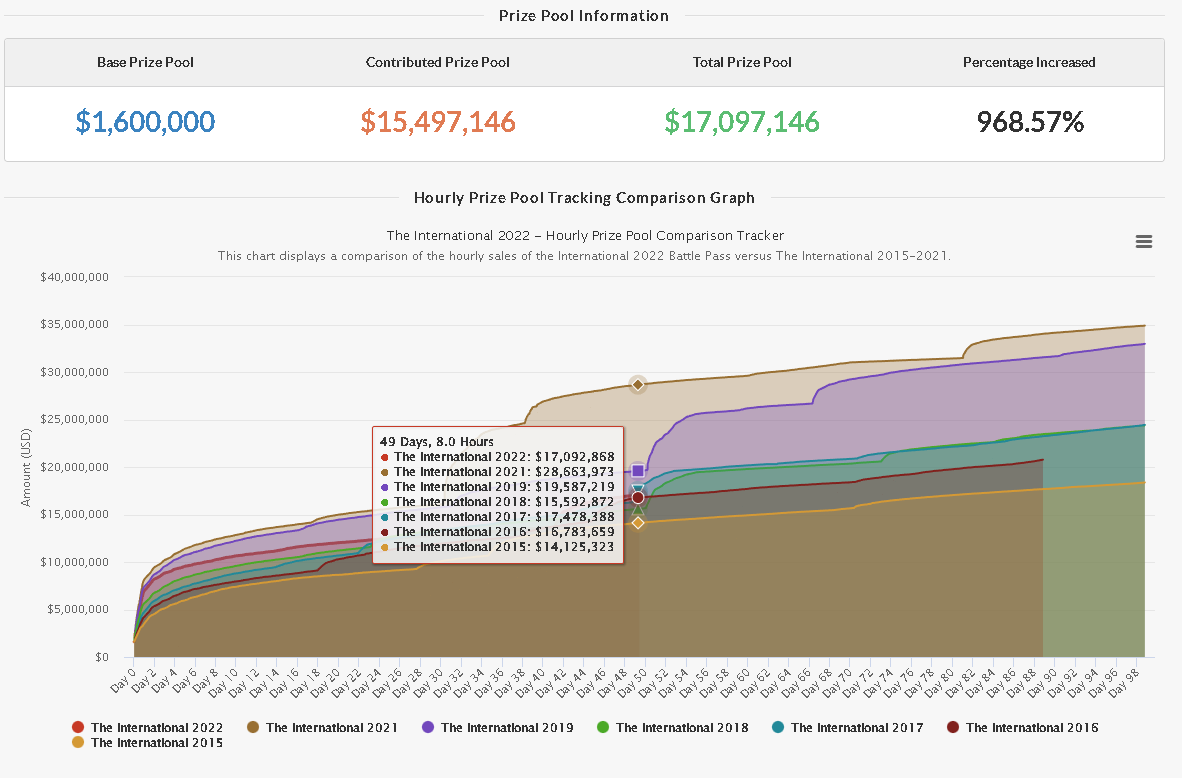Click the $35,000,000 y-axis label
1182x778 pixels.
(75, 324)
